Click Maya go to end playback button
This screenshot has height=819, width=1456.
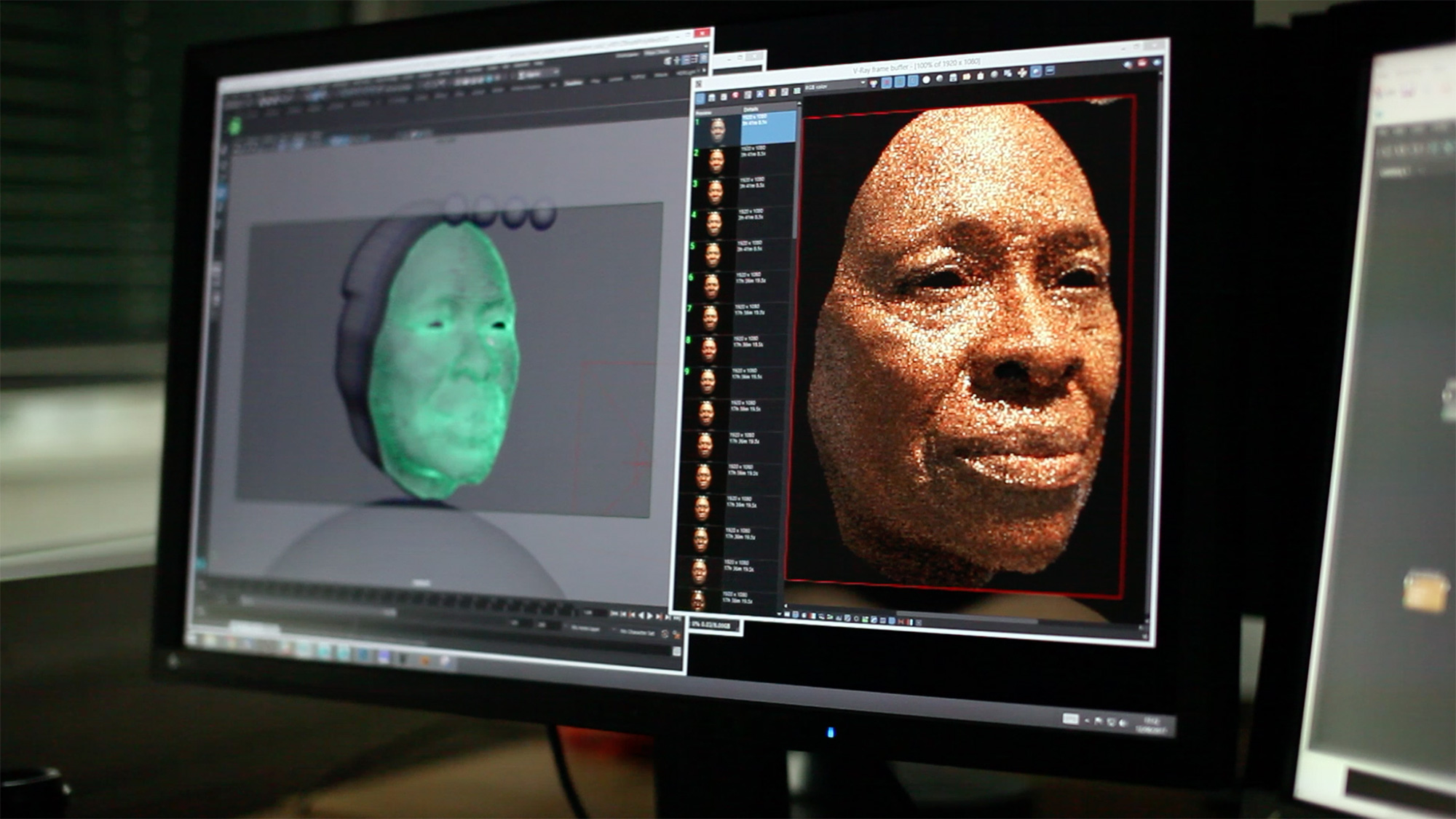click(676, 618)
